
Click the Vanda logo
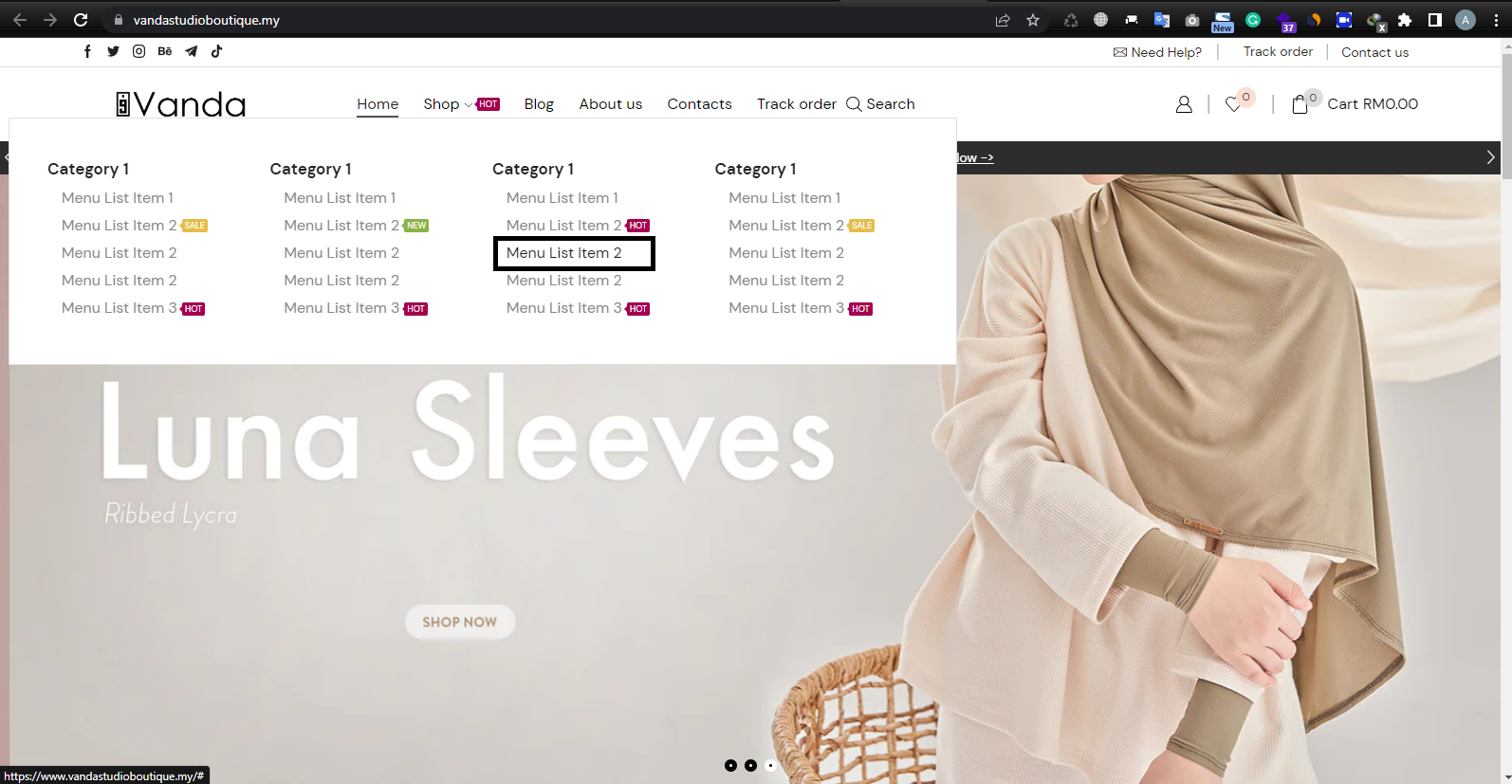180,104
